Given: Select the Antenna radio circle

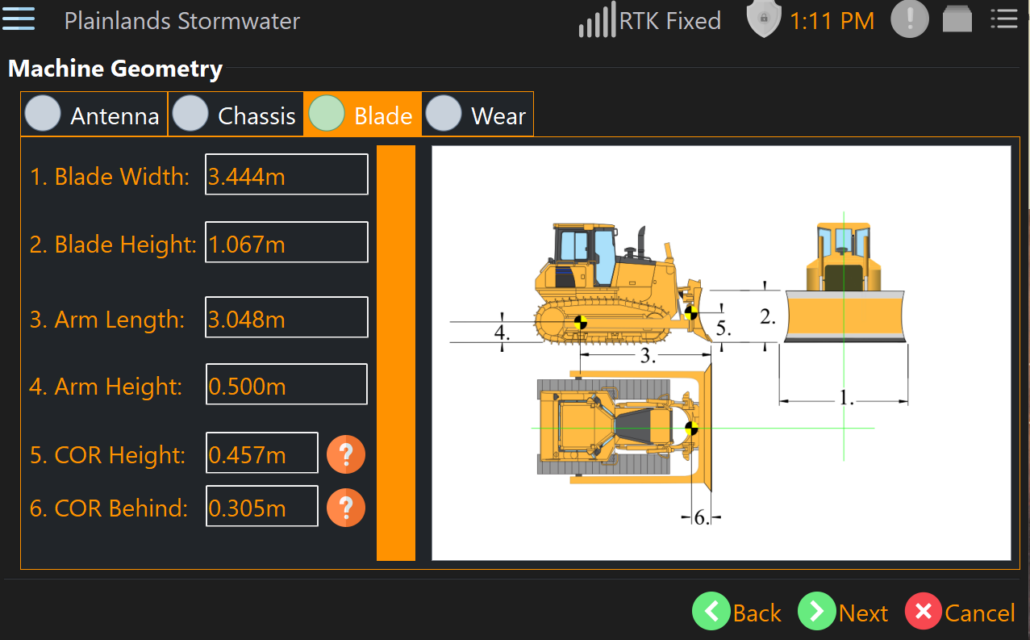Looking at the screenshot, I should [43, 114].
